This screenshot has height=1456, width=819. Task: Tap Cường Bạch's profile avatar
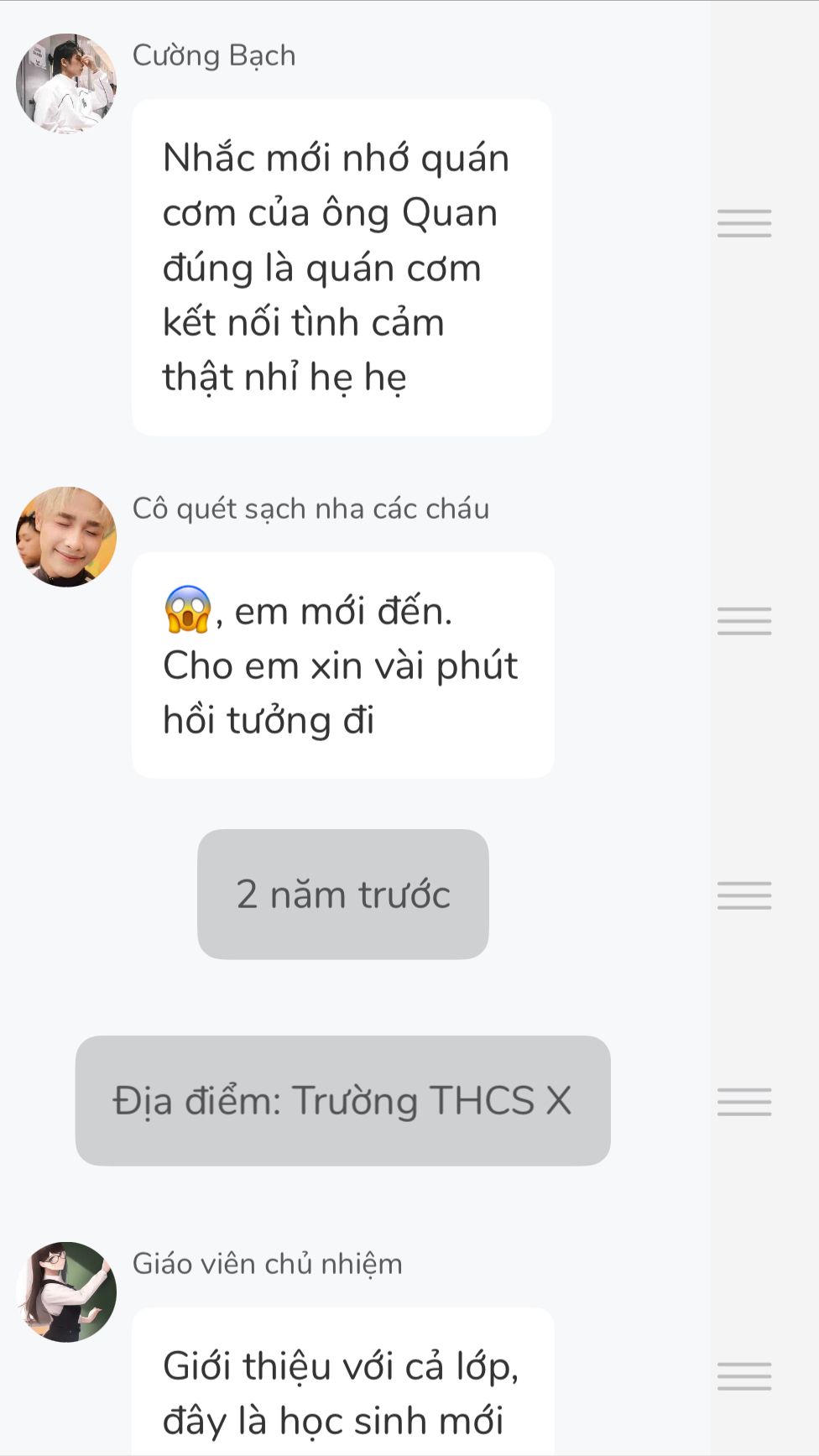pos(66,83)
